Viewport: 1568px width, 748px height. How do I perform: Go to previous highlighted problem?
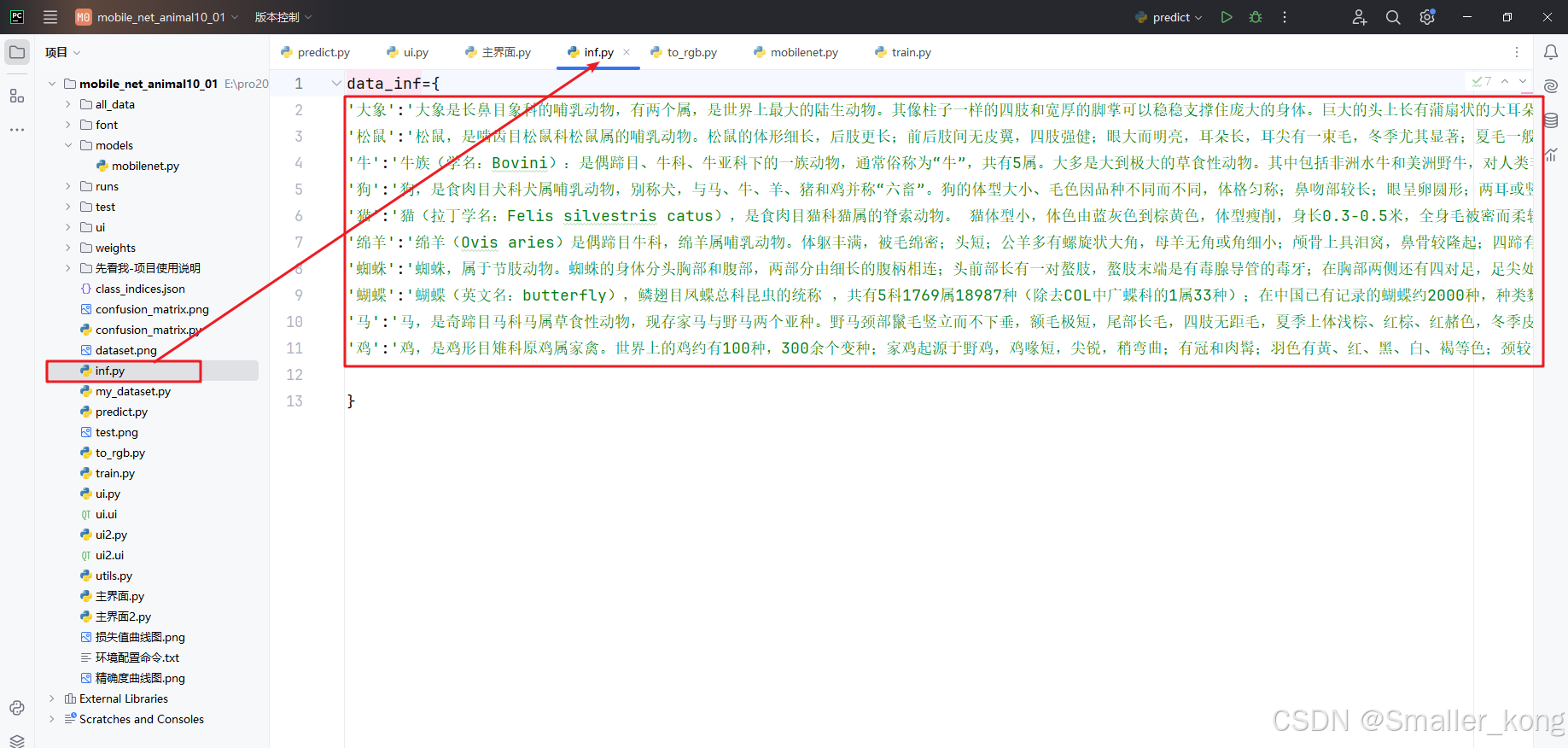tap(1505, 81)
